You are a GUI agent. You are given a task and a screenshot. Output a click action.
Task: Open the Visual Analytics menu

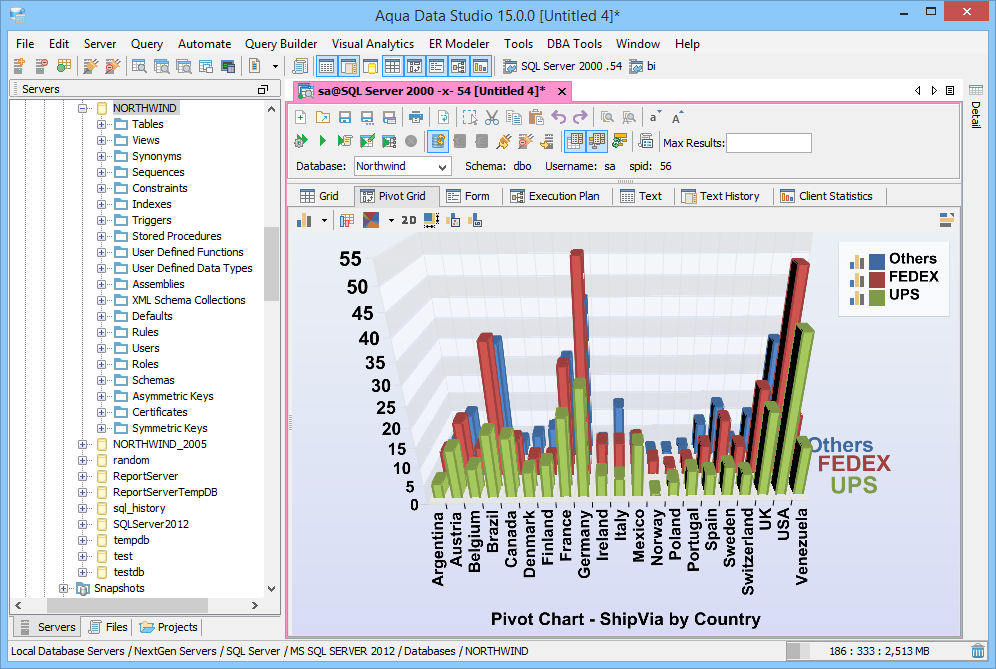point(373,44)
